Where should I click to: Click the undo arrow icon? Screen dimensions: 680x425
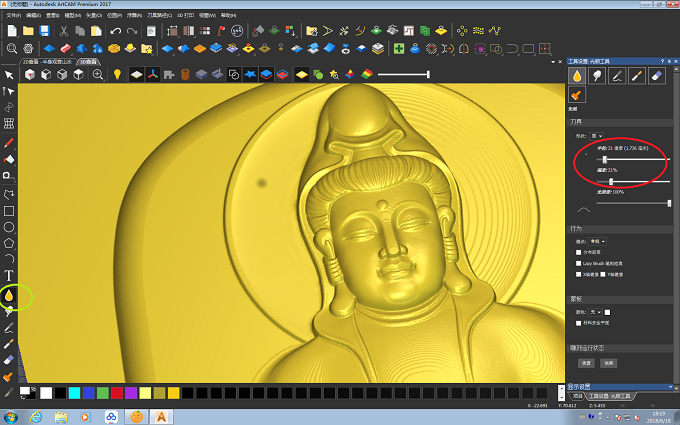pos(115,31)
